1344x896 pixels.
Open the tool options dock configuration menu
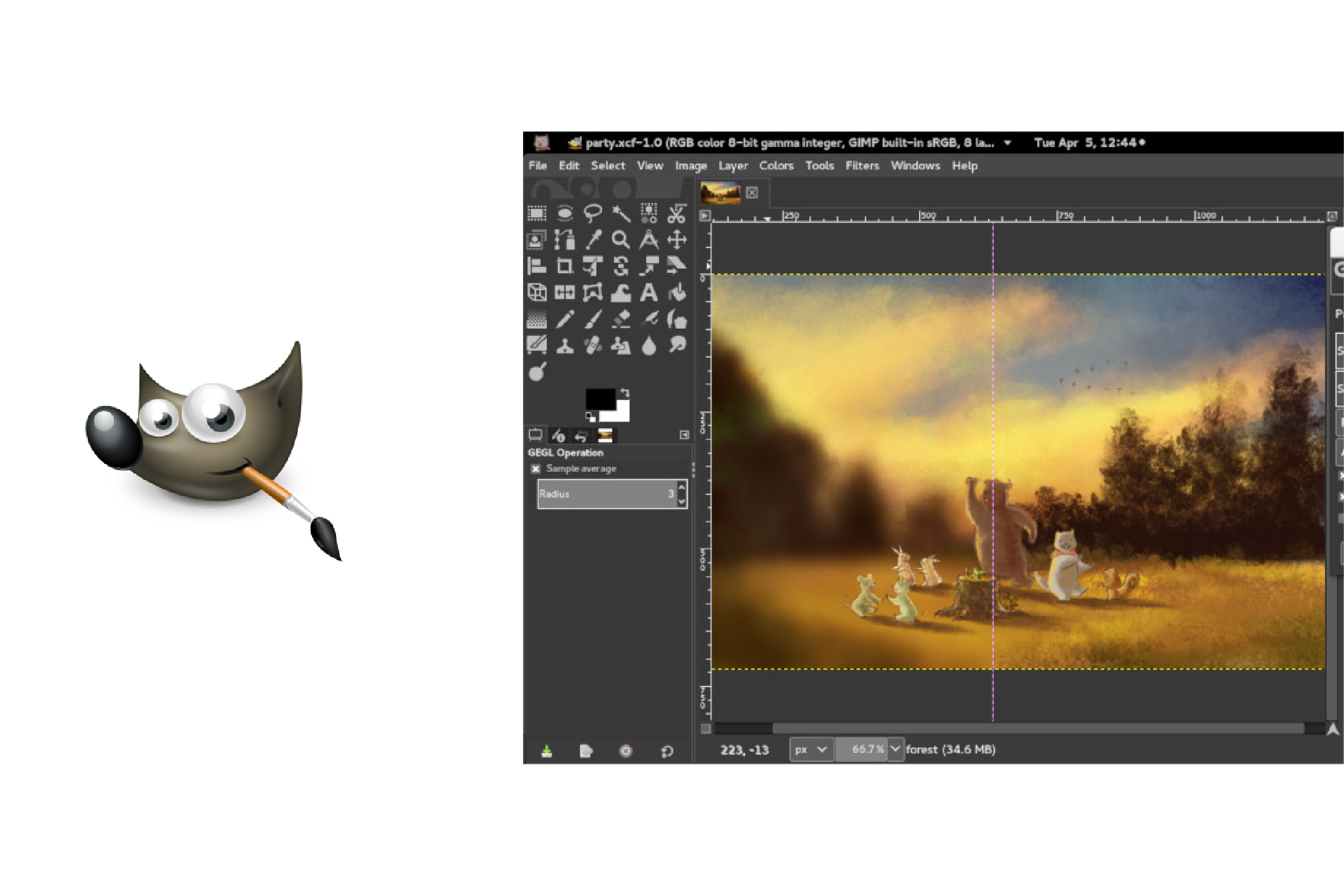[x=684, y=435]
